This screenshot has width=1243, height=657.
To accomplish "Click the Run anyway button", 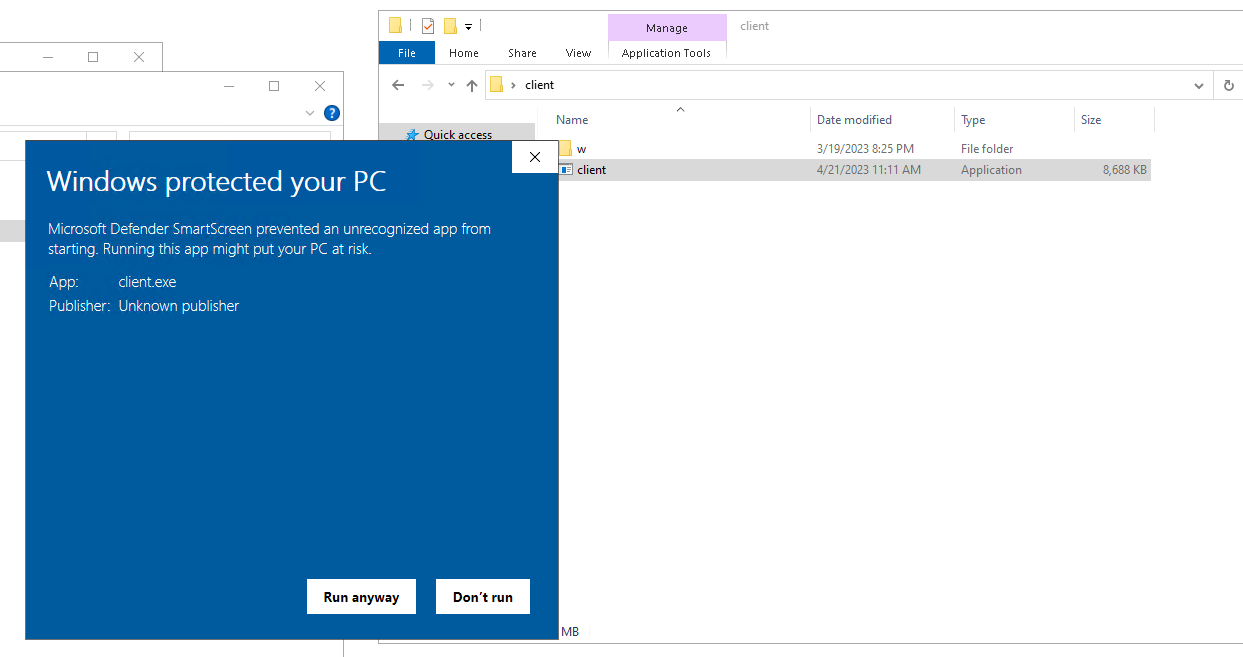I will tap(361, 597).
